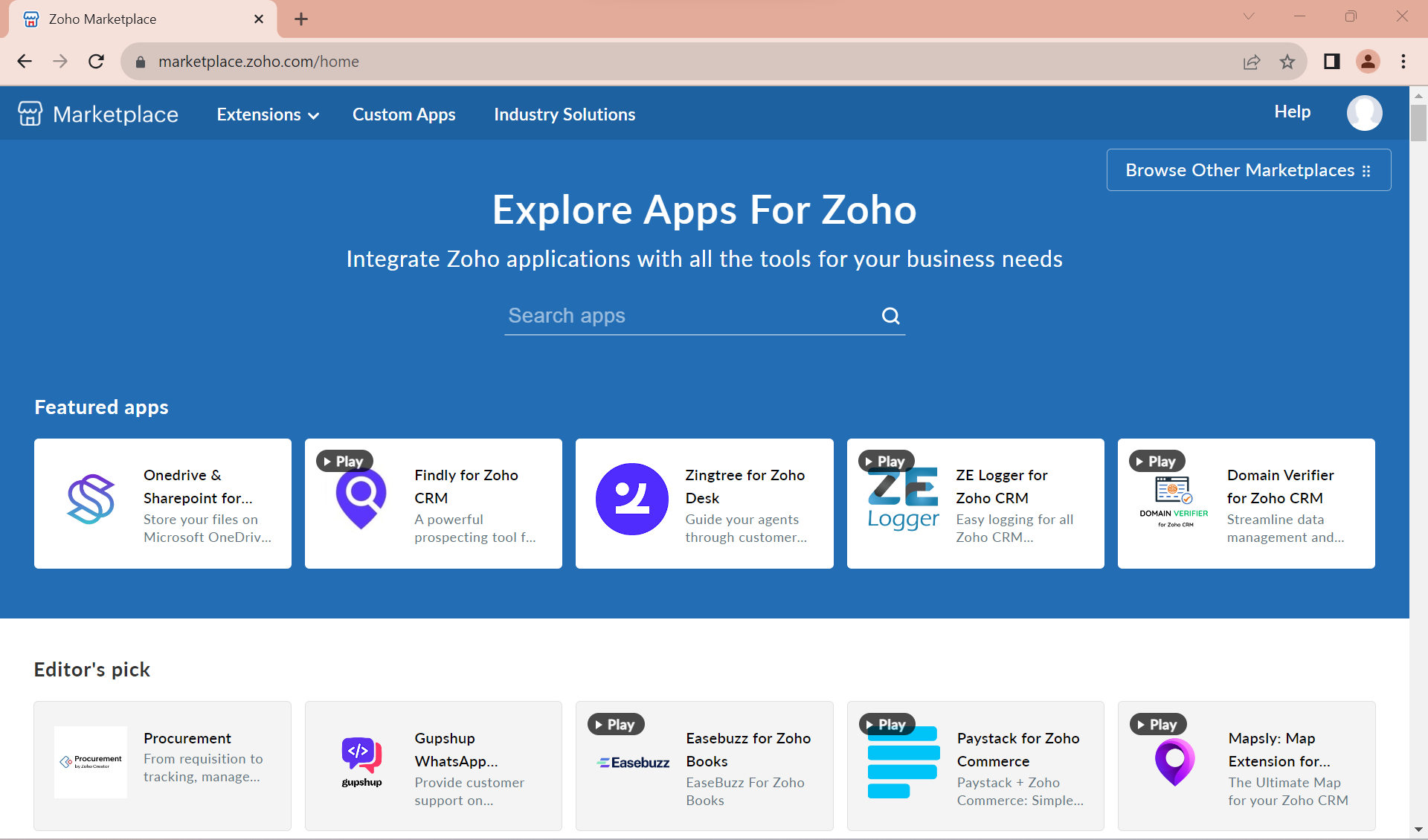Expand the Extensions dropdown menu
The image size is (1428, 840).
(268, 114)
